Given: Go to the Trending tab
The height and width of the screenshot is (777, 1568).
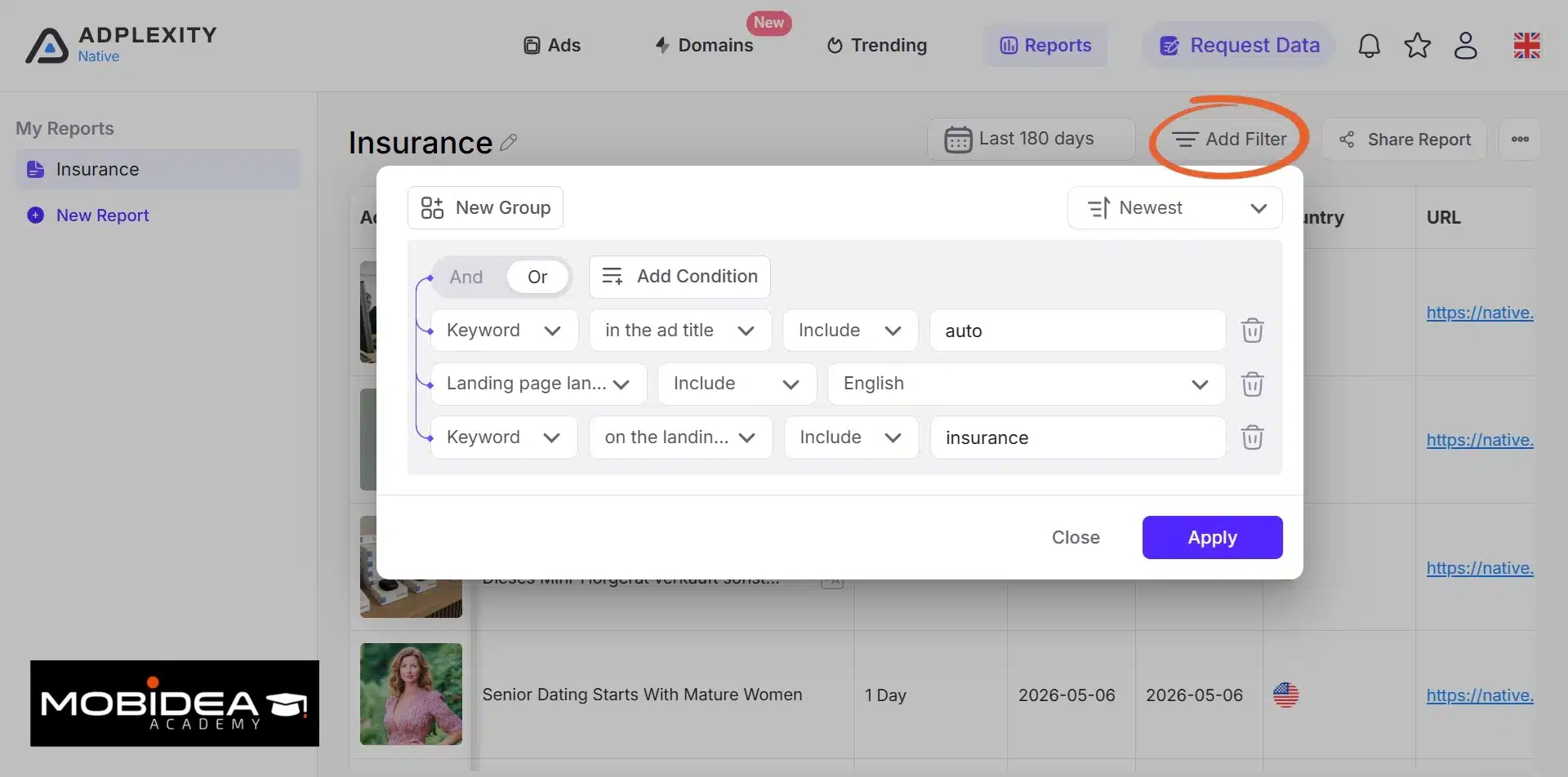Looking at the screenshot, I should coord(877,46).
